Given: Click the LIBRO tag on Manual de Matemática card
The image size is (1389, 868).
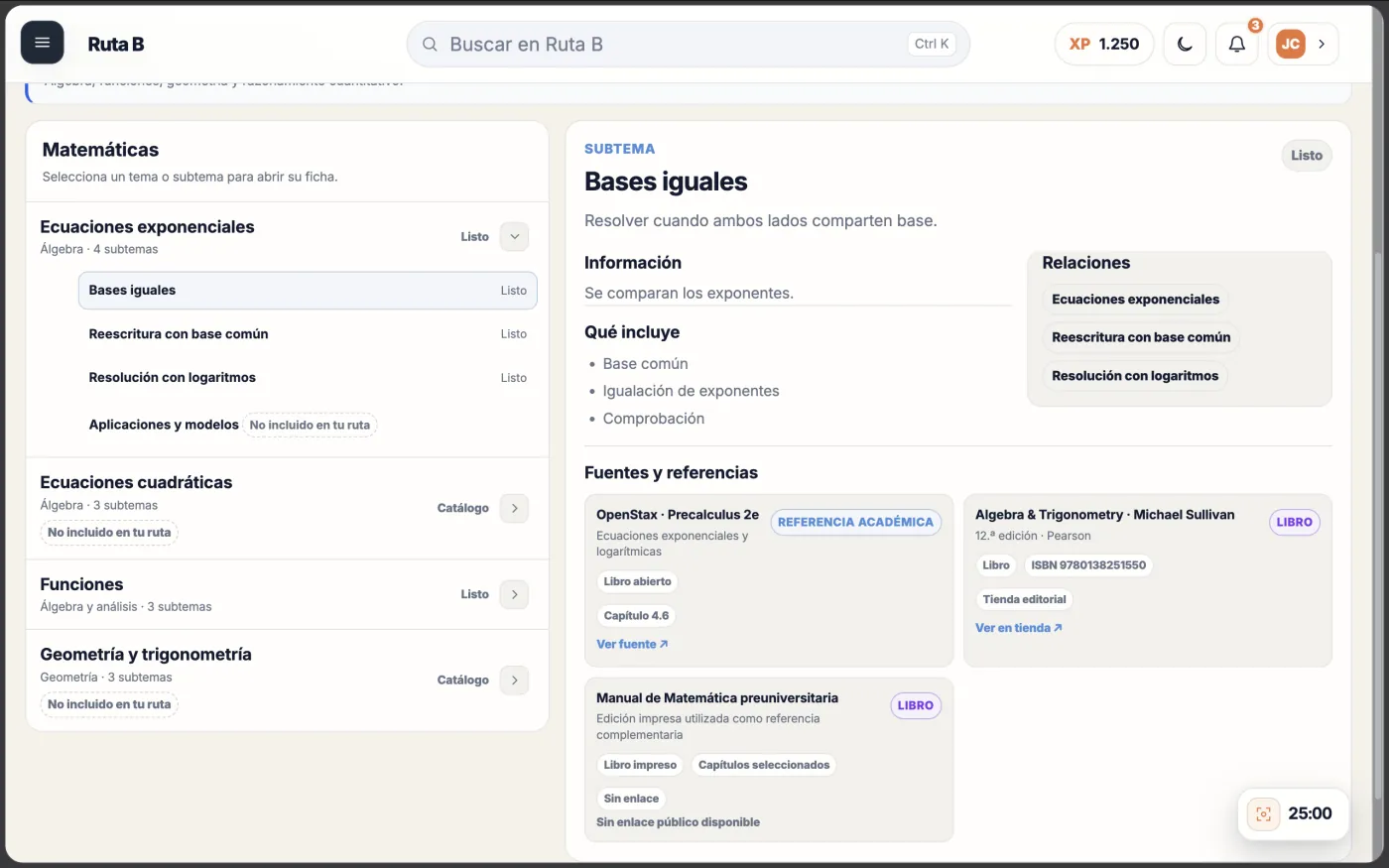Looking at the screenshot, I should pos(915,705).
